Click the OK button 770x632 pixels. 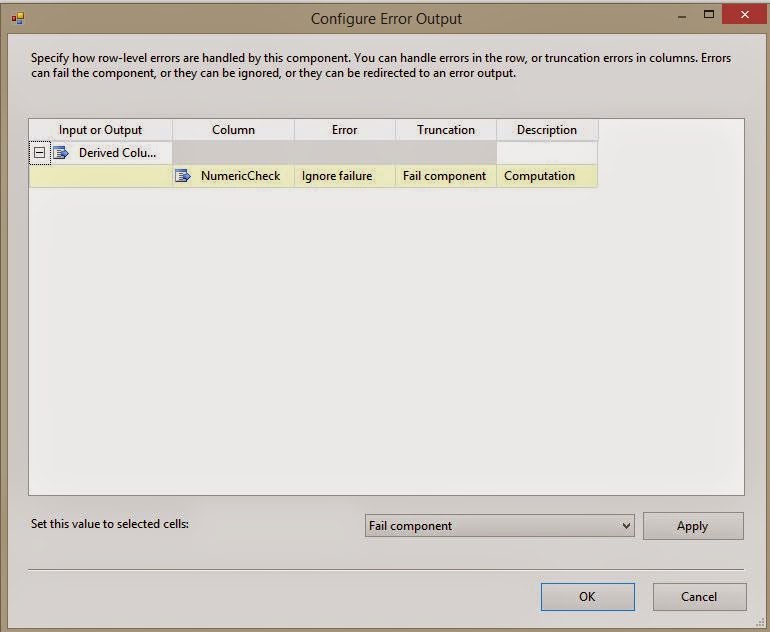click(587, 597)
